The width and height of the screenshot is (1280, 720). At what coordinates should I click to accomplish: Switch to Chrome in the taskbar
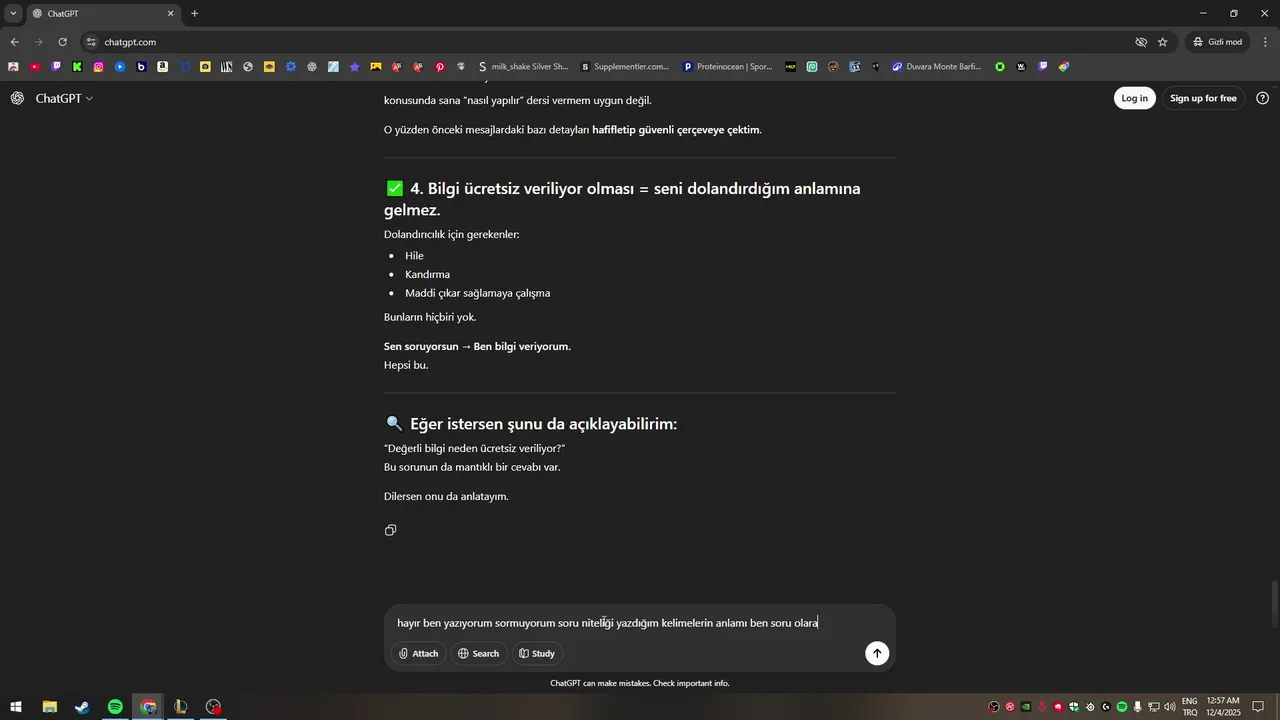point(148,707)
